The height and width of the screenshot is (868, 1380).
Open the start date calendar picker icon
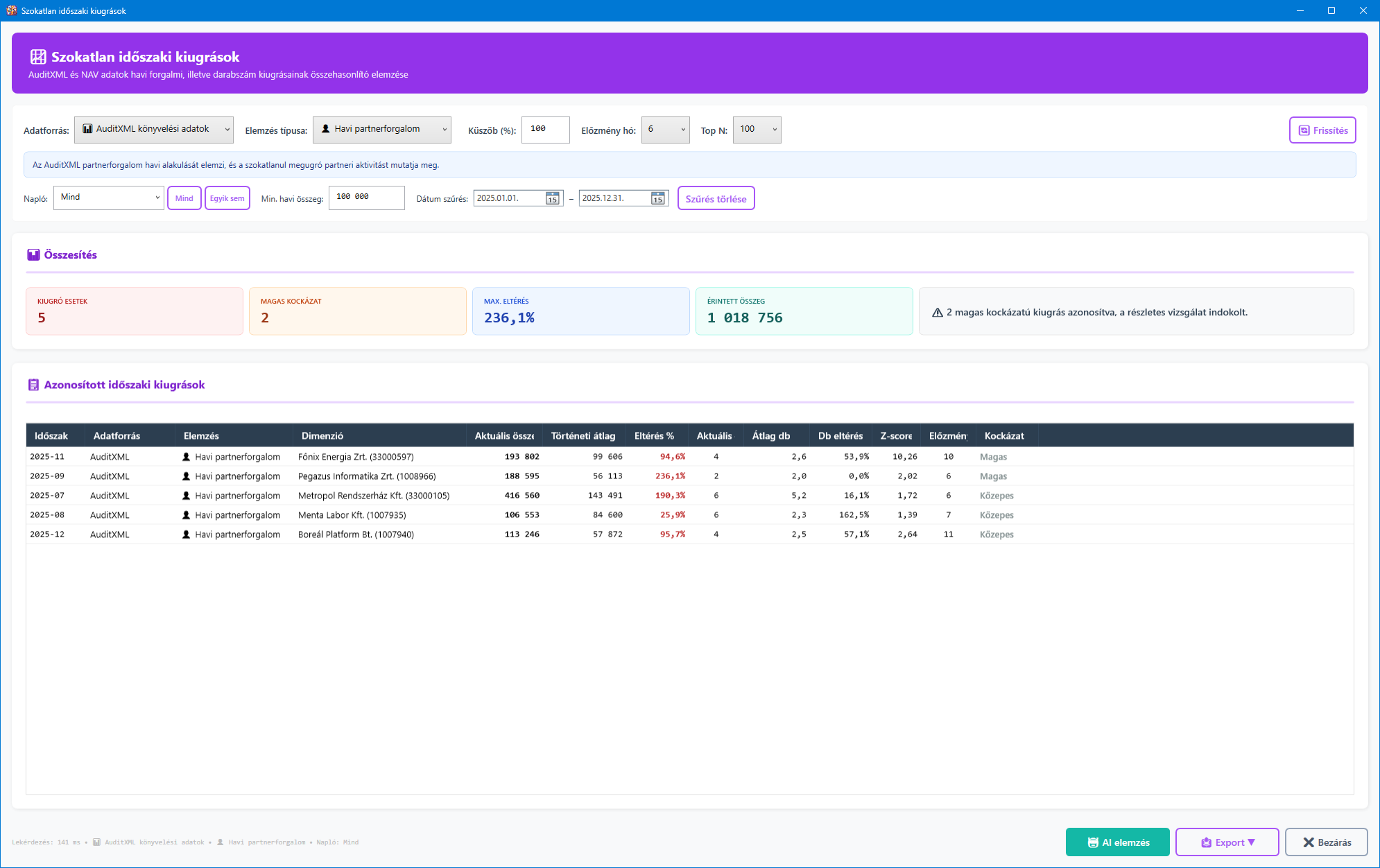pos(552,199)
